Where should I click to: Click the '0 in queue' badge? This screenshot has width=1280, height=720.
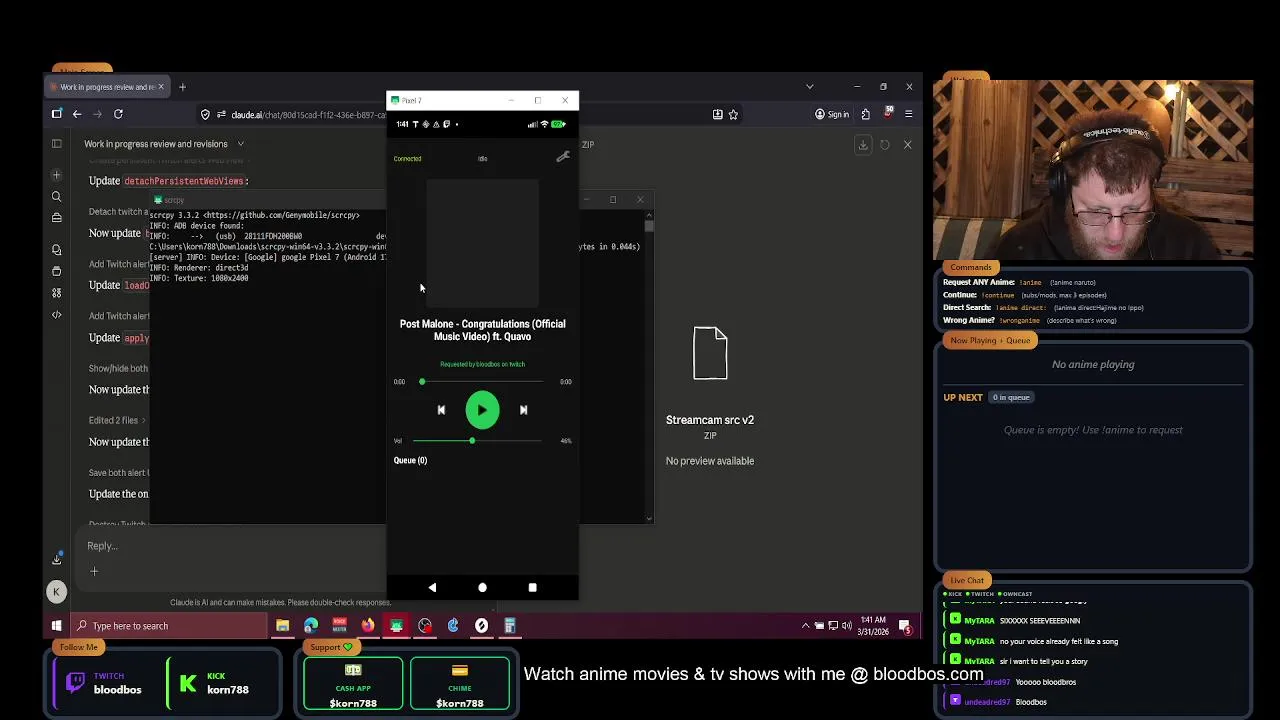click(1010, 397)
